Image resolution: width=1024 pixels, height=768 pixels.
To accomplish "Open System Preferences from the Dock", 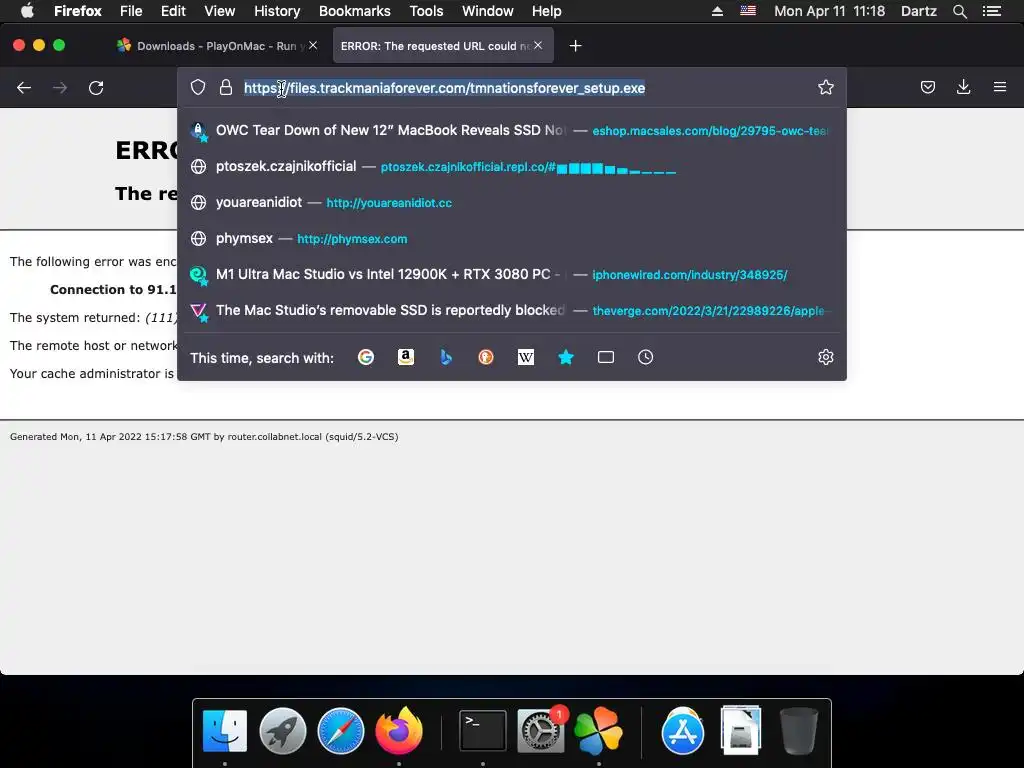I will coord(541,731).
